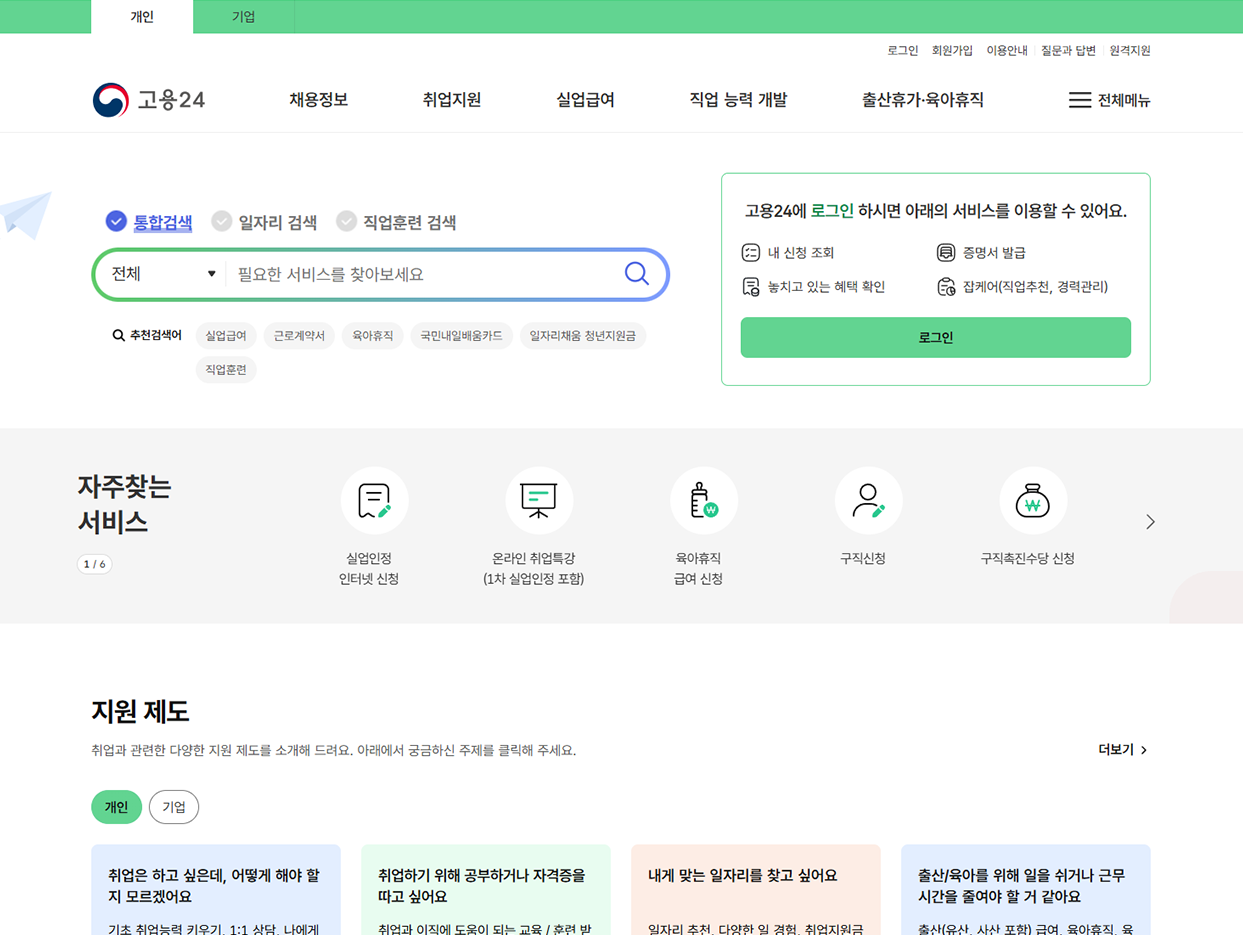
Task: Show next page of 자주찾는 서비스
Action: pyautogui.click(x=1150, y=522)
